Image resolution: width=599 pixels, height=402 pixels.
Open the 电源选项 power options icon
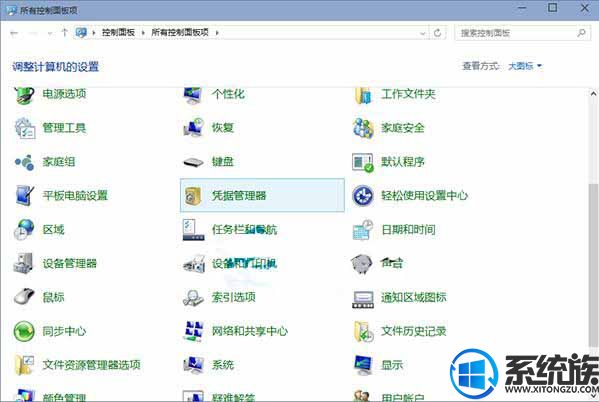tap(24, 95)
